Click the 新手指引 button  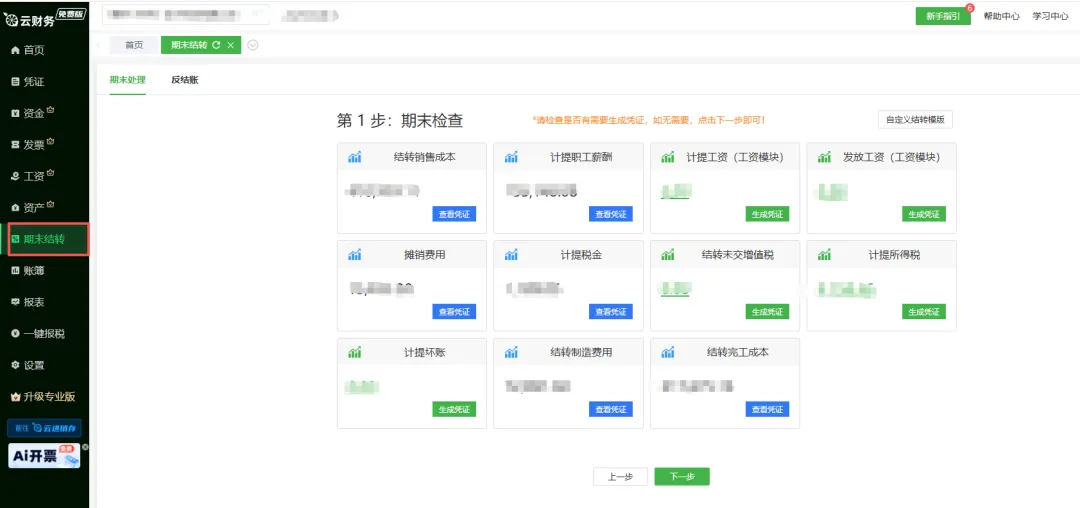tap(942, 17)
